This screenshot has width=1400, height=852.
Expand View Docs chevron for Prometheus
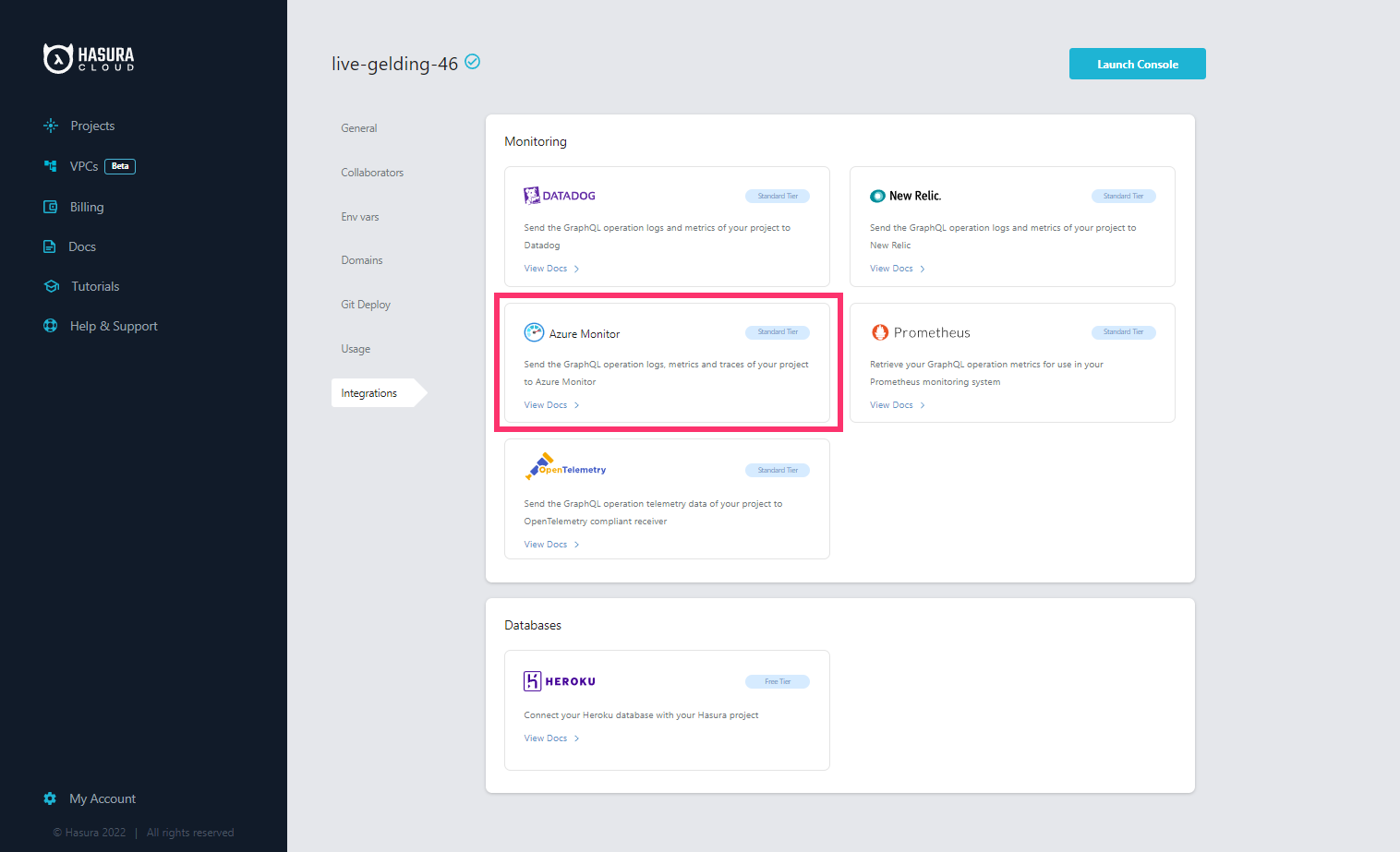pos(923,404)
